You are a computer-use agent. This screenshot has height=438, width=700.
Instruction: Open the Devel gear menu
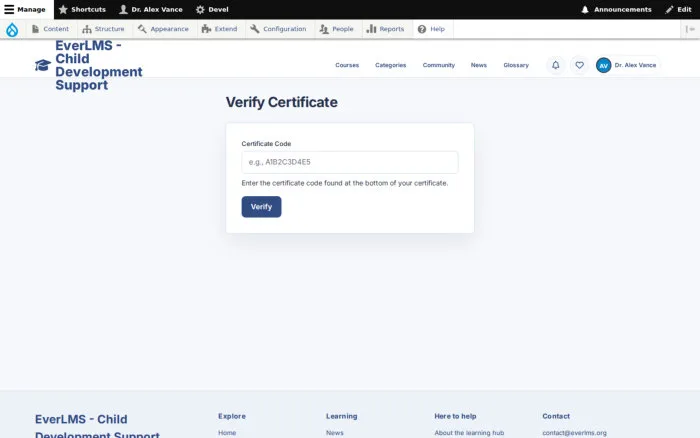click(x=212, y=9)
